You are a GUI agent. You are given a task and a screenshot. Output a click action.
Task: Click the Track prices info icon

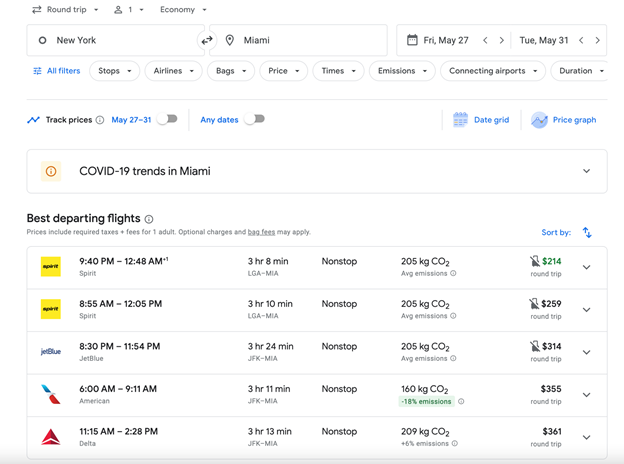(100, 120)
